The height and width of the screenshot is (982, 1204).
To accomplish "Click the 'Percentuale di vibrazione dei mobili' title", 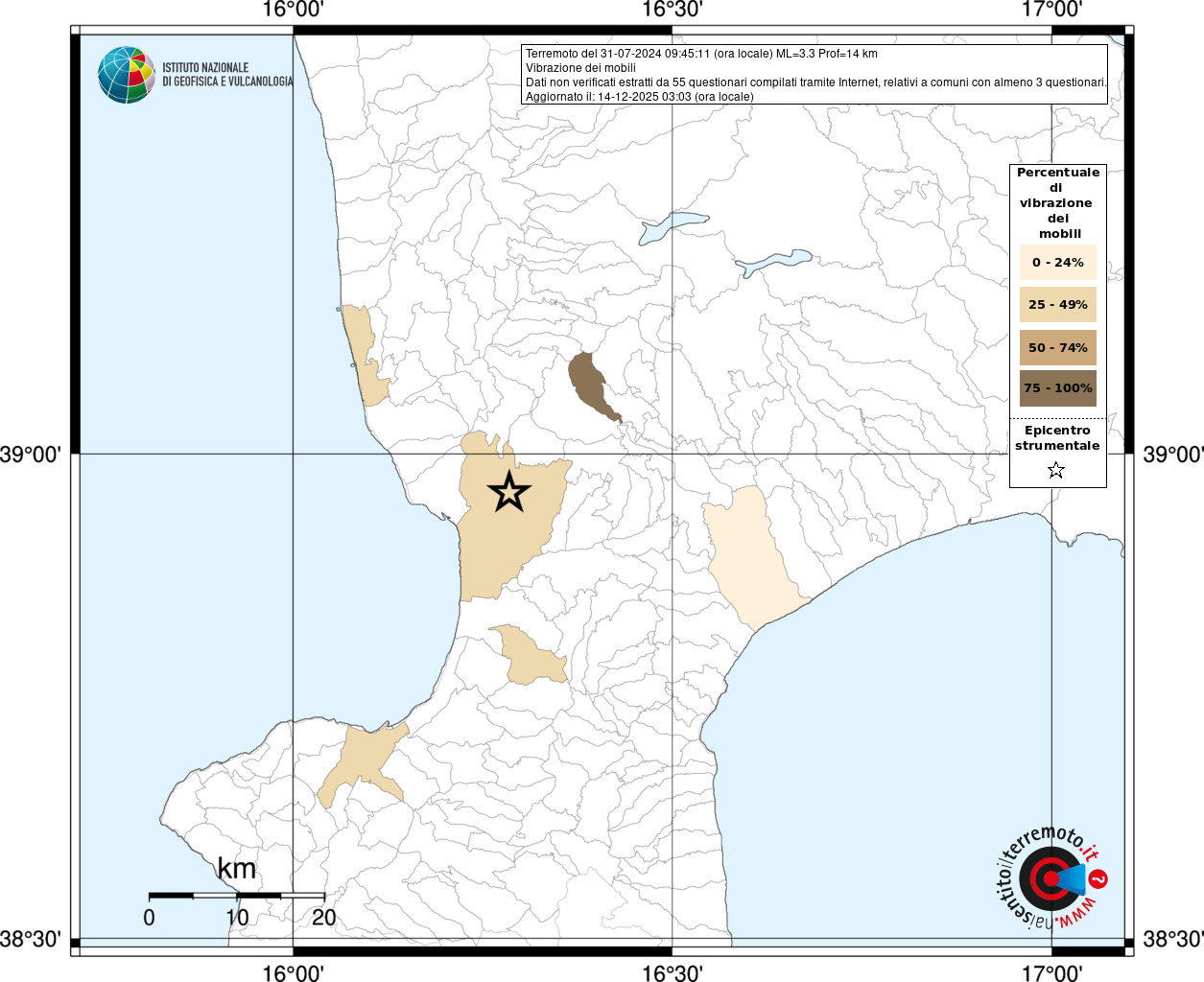I will click(1058, 202).
